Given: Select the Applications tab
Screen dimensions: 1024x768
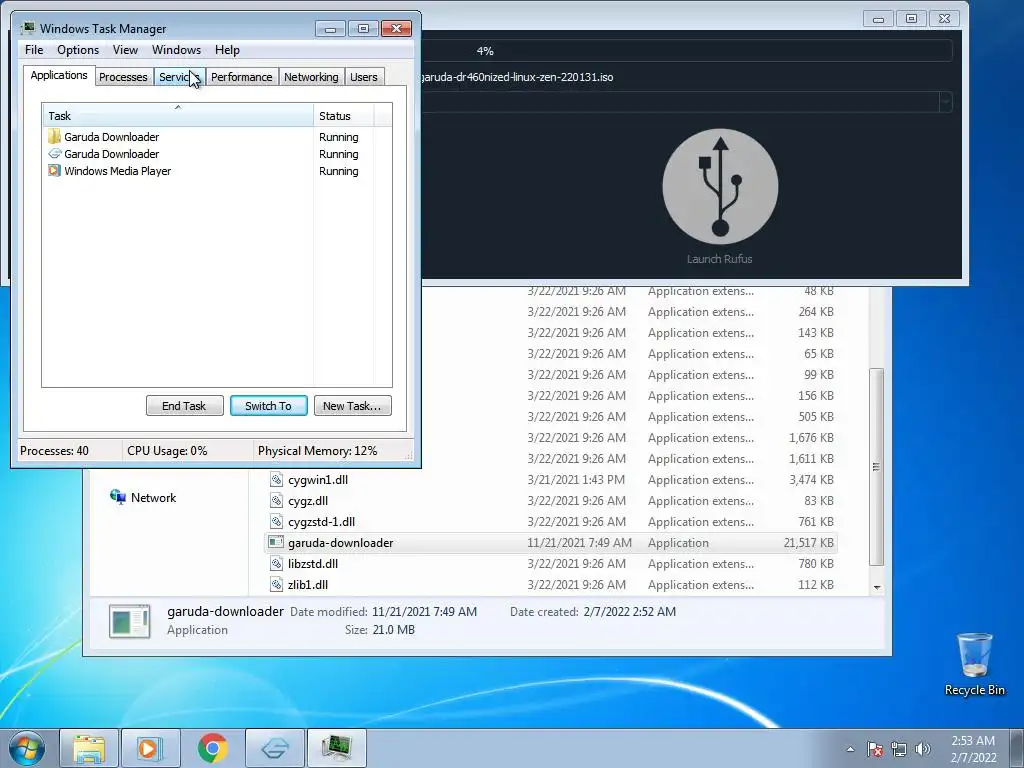Looking at the screenshot, I should coord(59,75).
